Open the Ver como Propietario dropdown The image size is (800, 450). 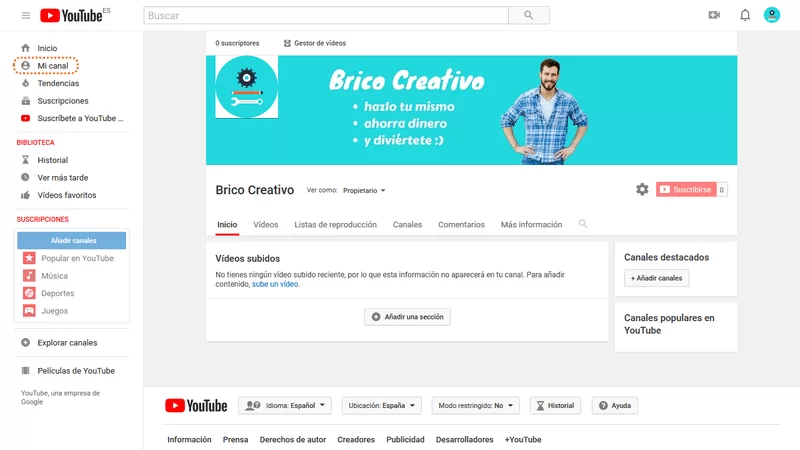(x=364, y=190)
